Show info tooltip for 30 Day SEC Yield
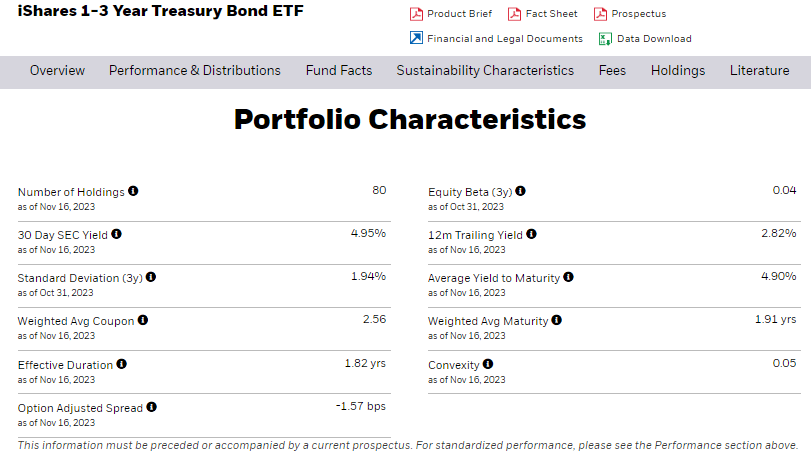The image size is (811, 455). (116, 234)
